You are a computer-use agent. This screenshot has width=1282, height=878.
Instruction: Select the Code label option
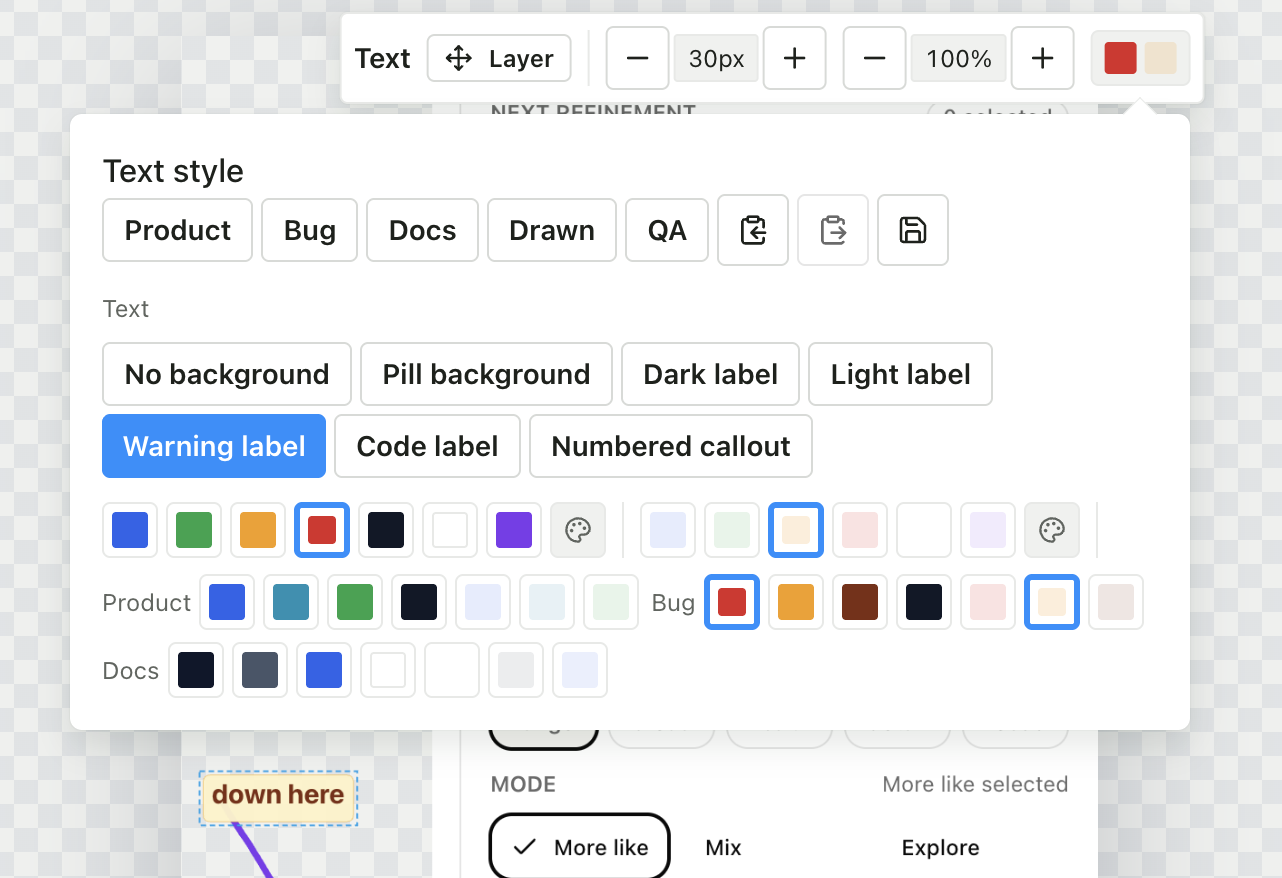427,446
